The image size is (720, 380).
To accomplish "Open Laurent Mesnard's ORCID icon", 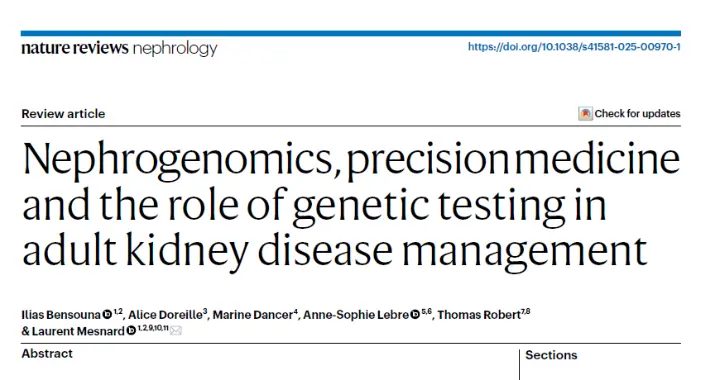I will 131,331.
